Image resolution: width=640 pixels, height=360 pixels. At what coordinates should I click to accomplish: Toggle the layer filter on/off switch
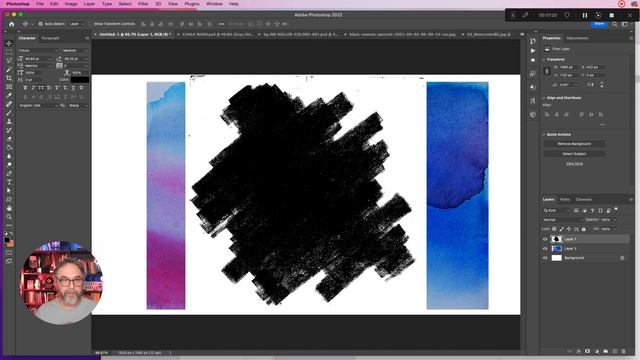click(x=616, y=210)
